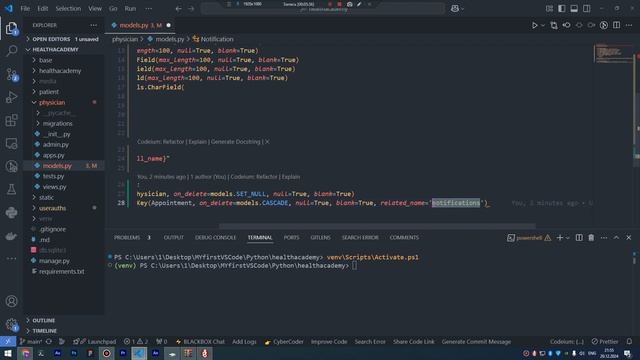The height and width of the screenshot is (360, 640).
Task: Toggle Prettier in the status bar
Action: pos(605,341)
